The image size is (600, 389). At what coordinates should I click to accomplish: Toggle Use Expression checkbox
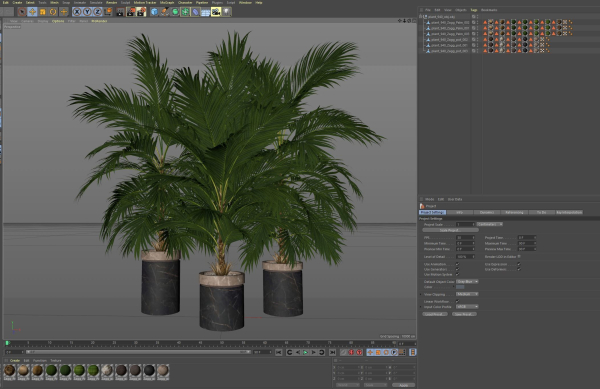coord(519,264)
